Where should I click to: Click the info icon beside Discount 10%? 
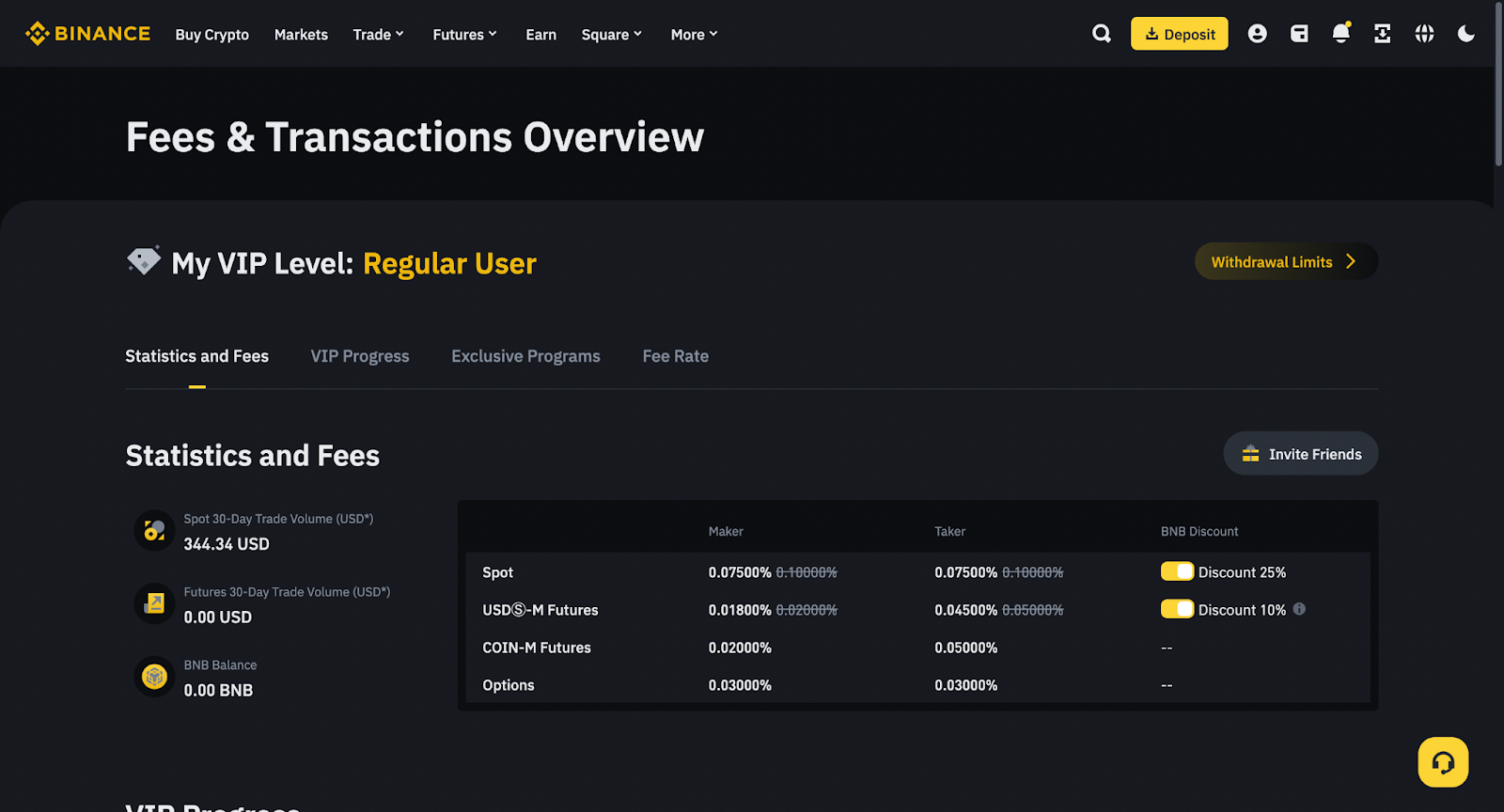pyautogui.click(x=1299, y=609)
